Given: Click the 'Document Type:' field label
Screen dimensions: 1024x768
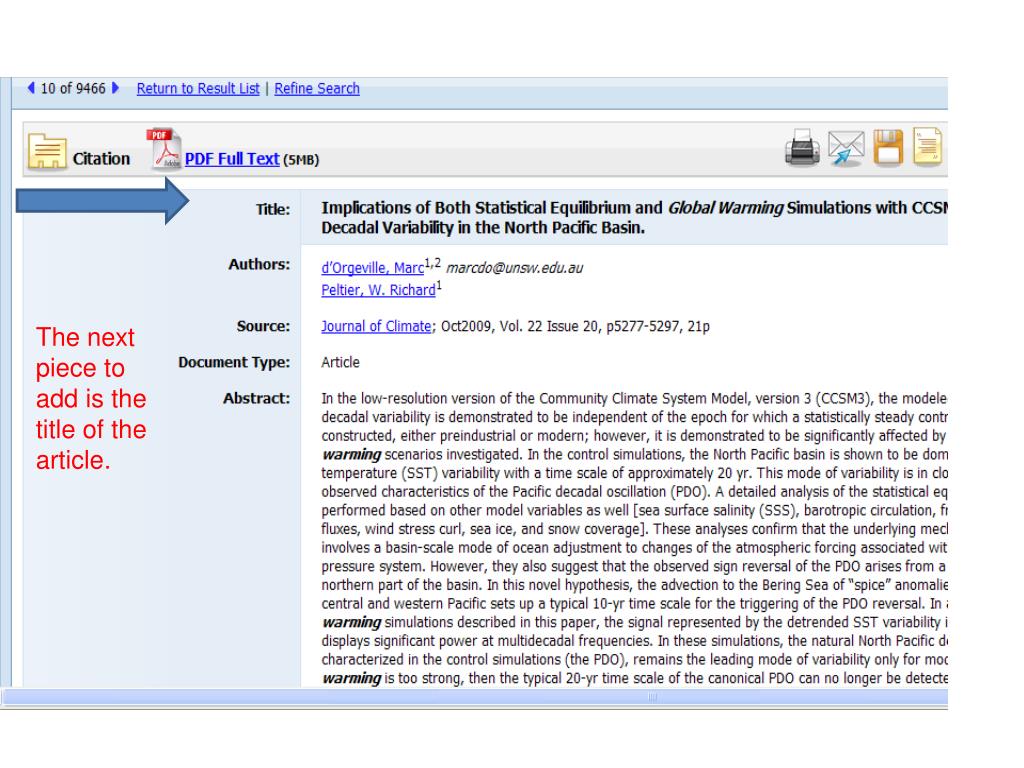Looking at the screenshot, I should [x=234, y=362].
